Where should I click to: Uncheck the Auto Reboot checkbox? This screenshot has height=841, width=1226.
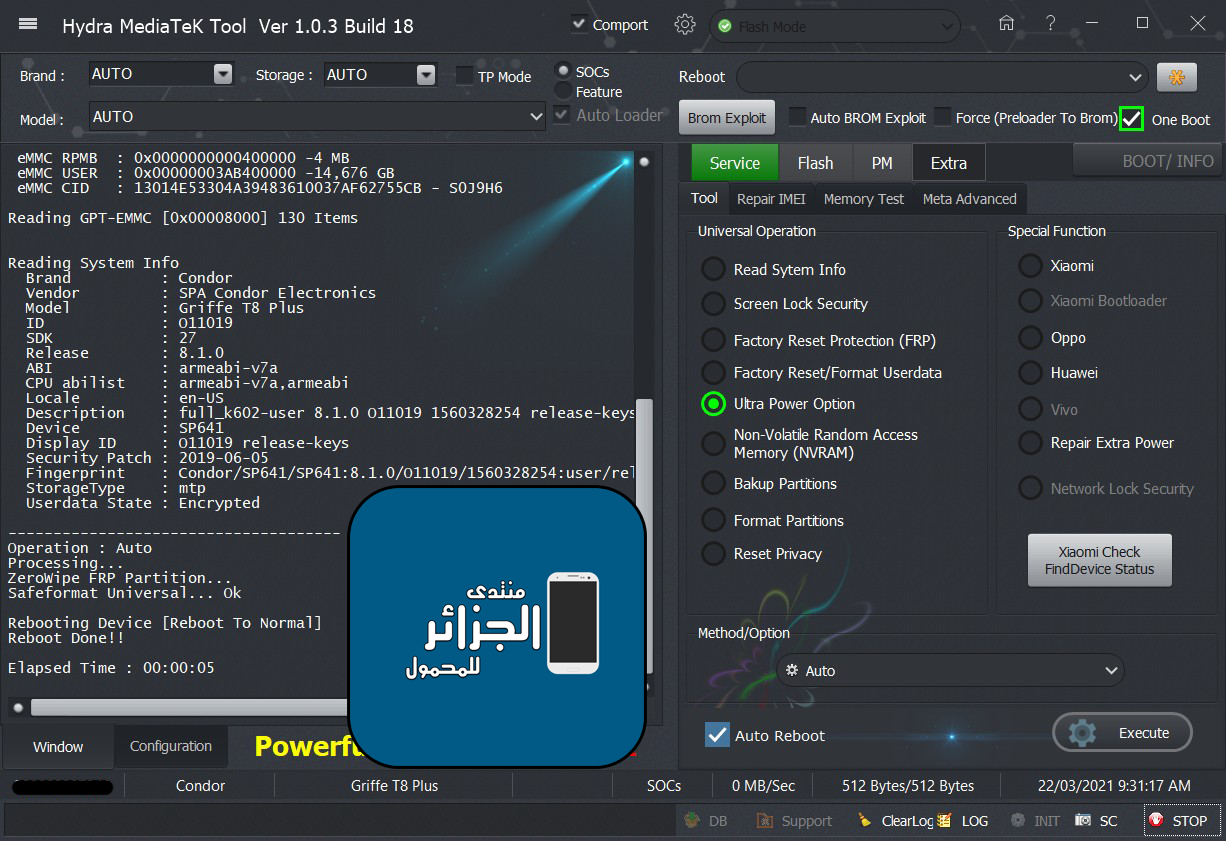[717, 735]
